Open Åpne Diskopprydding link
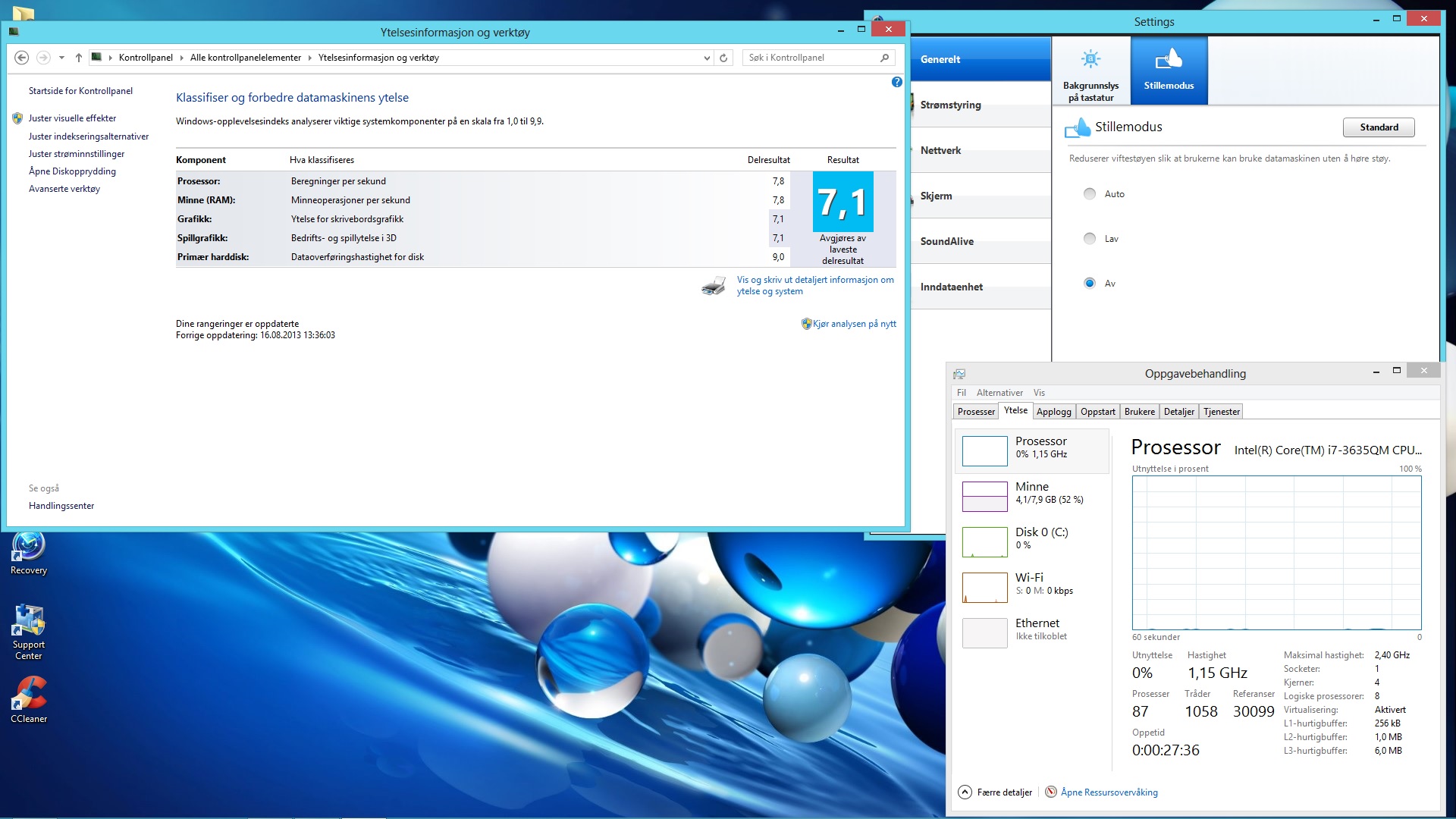 [x=72, y=171]
